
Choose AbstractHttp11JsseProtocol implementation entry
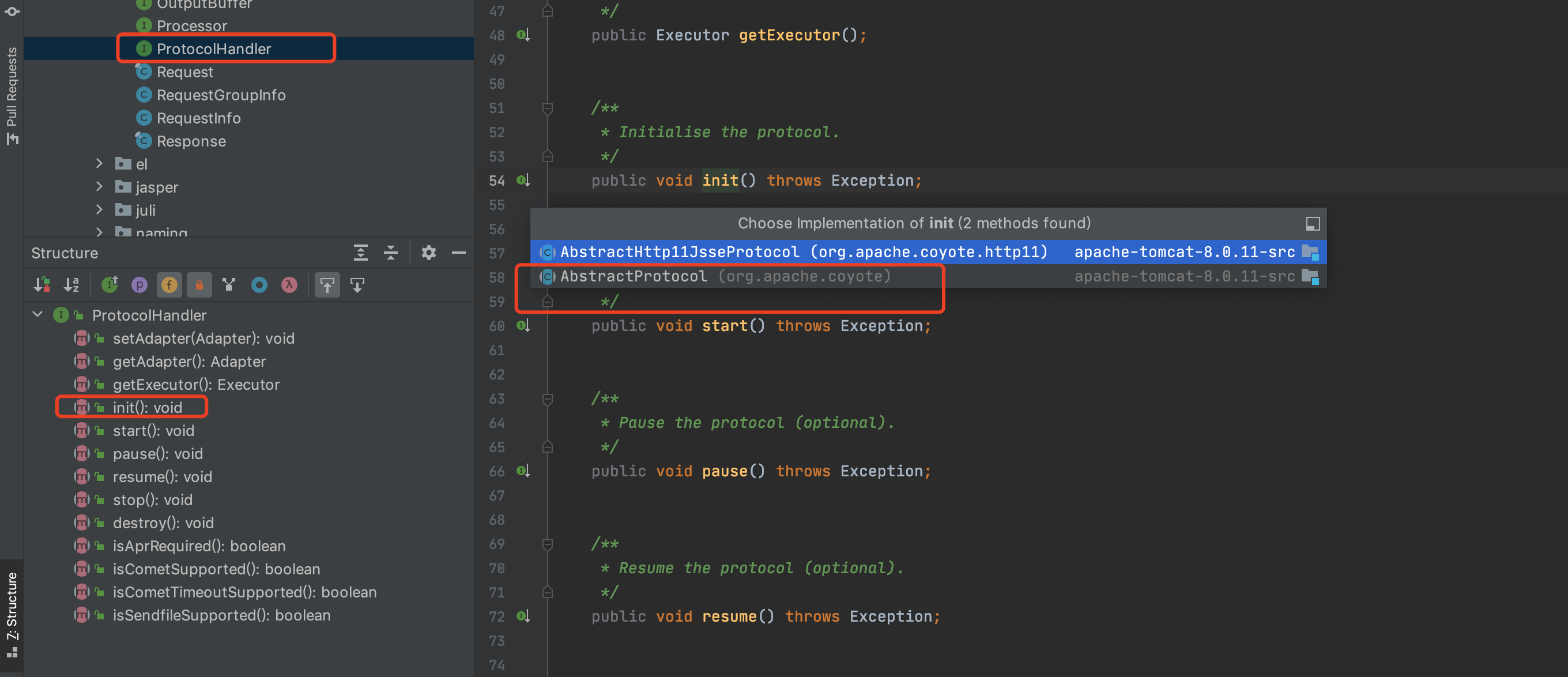[x=679, y=252]
